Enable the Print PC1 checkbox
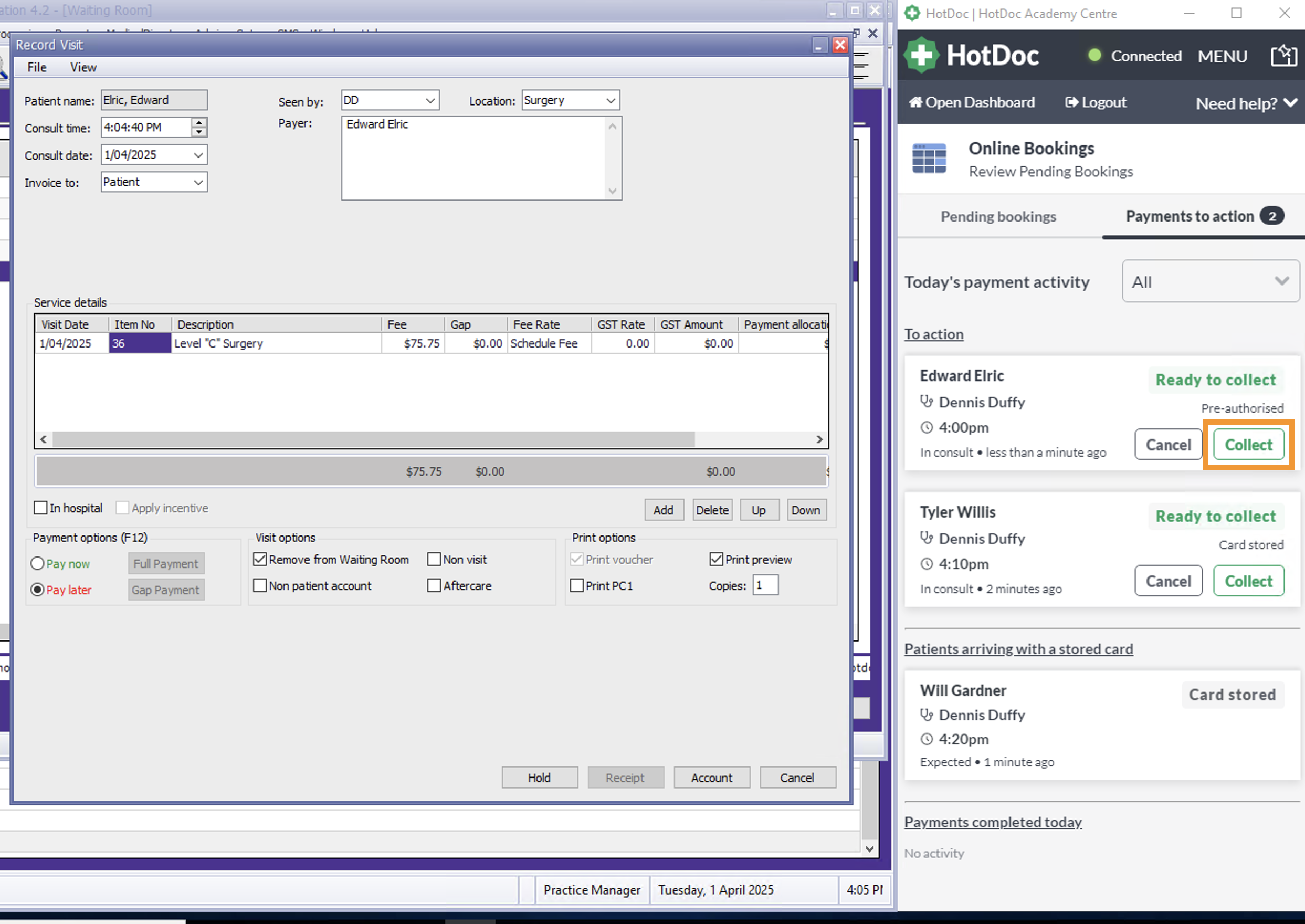The width and height of the screenshot is (1305, 924). 577,585
